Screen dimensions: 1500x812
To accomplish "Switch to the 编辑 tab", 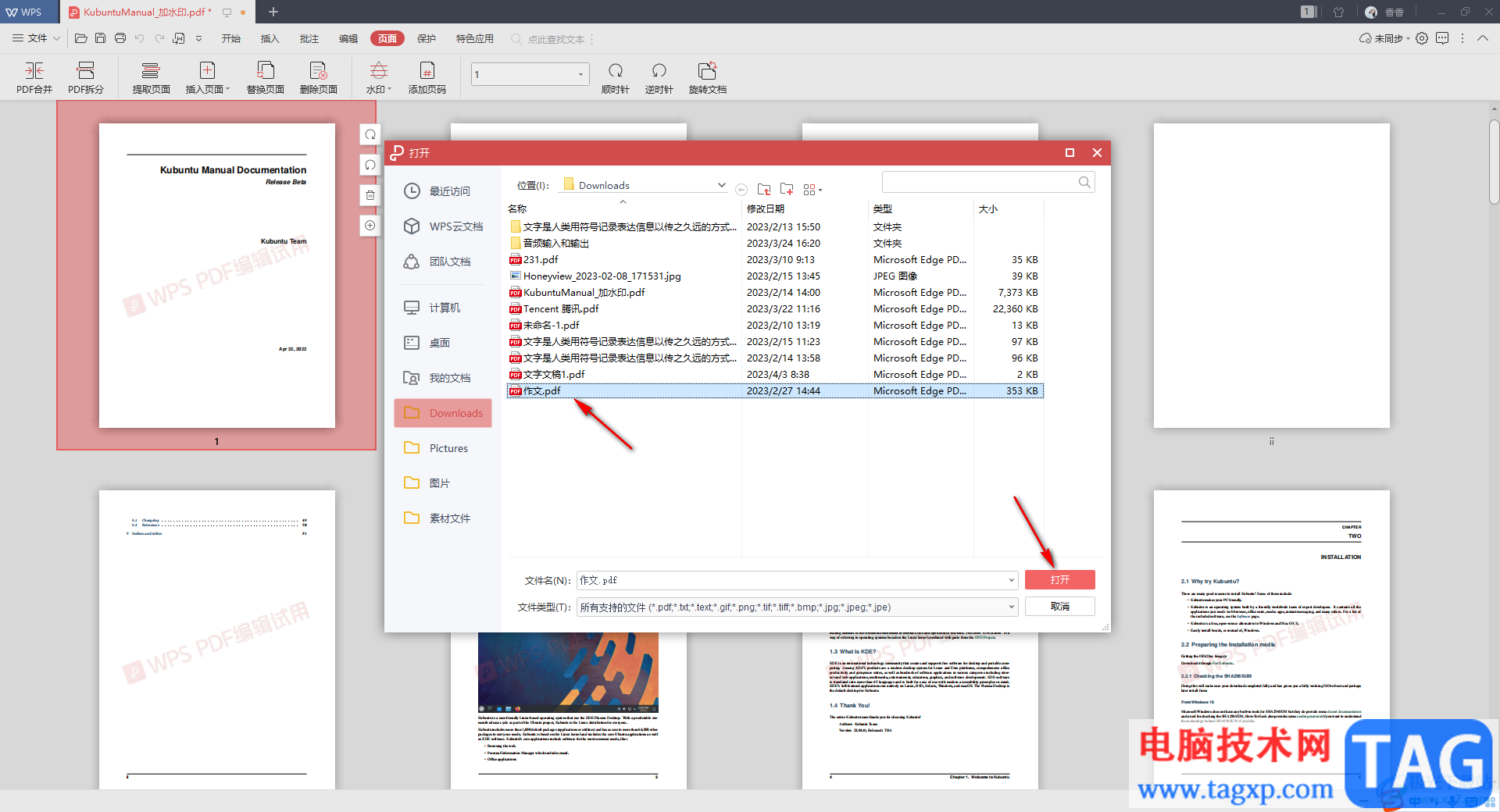I will [348, 38].
